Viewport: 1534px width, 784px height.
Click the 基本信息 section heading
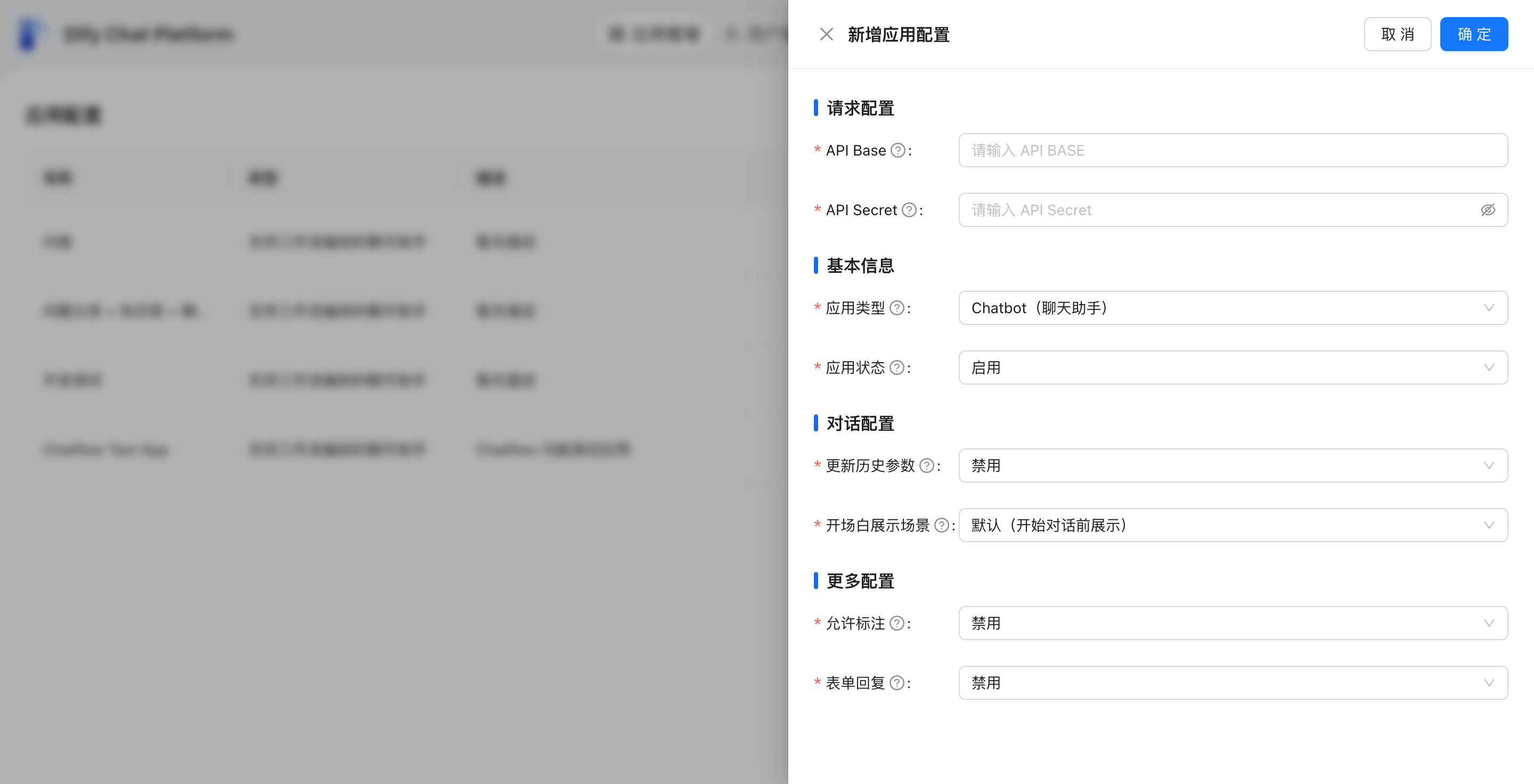(x=860, y=265)
